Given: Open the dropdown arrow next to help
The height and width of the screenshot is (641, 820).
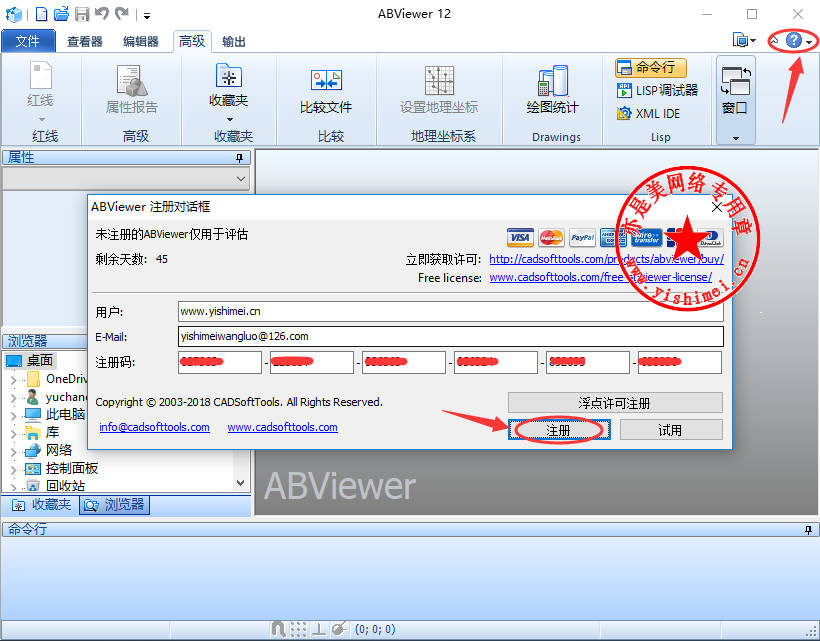Looking at the screenshot, I should pyautogui.click(x=809, y=42).
